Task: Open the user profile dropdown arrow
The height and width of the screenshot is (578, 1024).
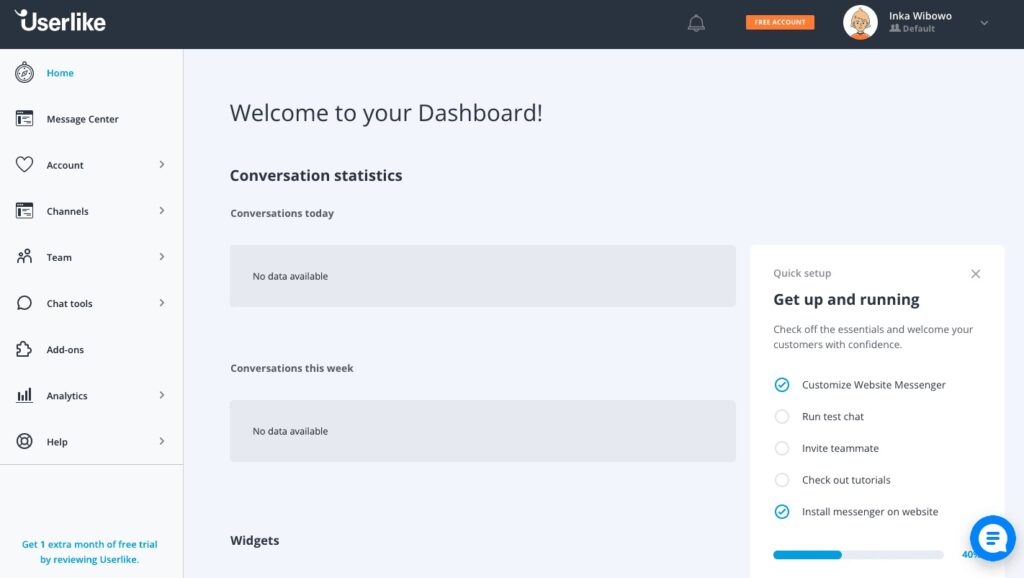Action: pyautogui.click(x=984, y=23)
